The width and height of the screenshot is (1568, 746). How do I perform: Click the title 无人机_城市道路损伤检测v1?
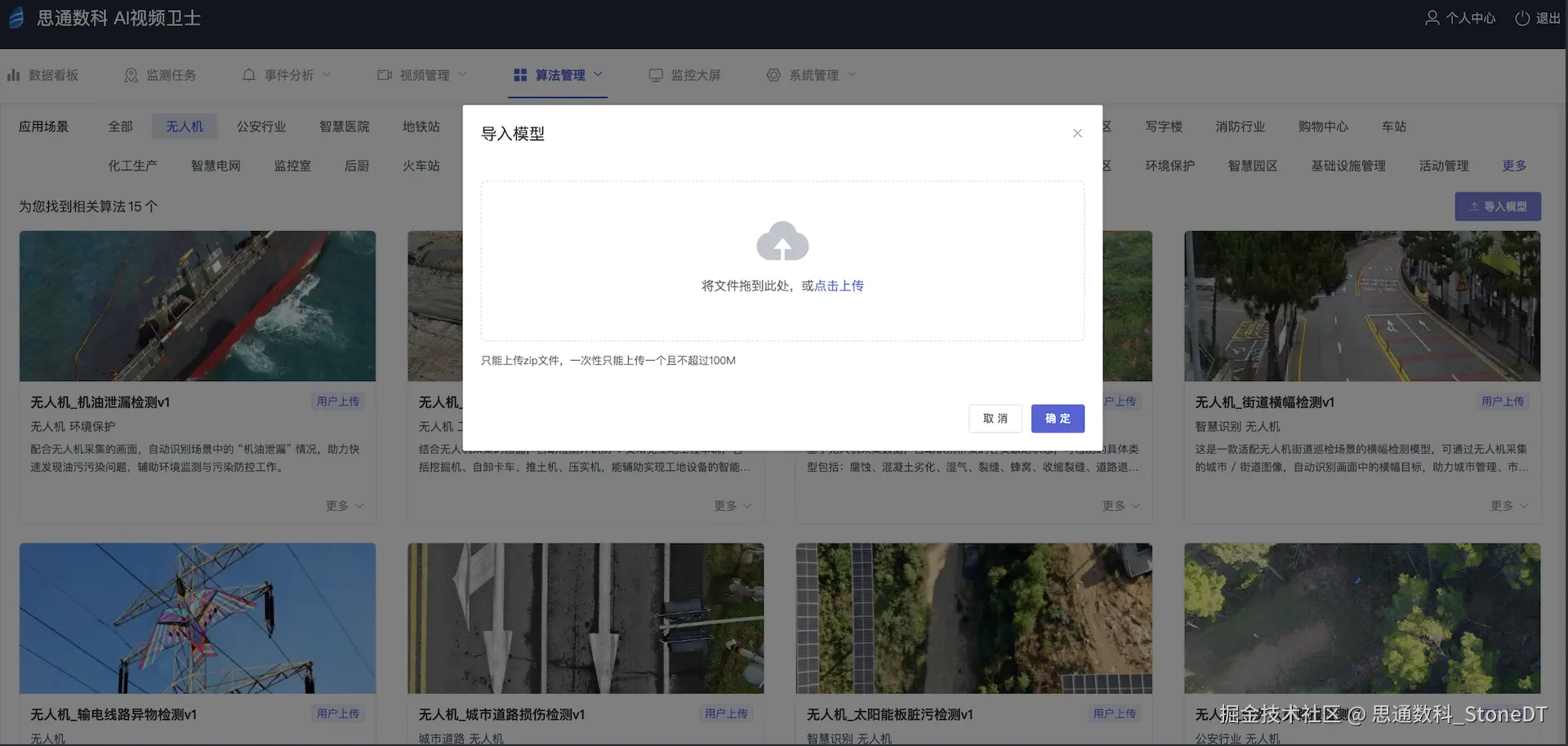click(502, 715)
